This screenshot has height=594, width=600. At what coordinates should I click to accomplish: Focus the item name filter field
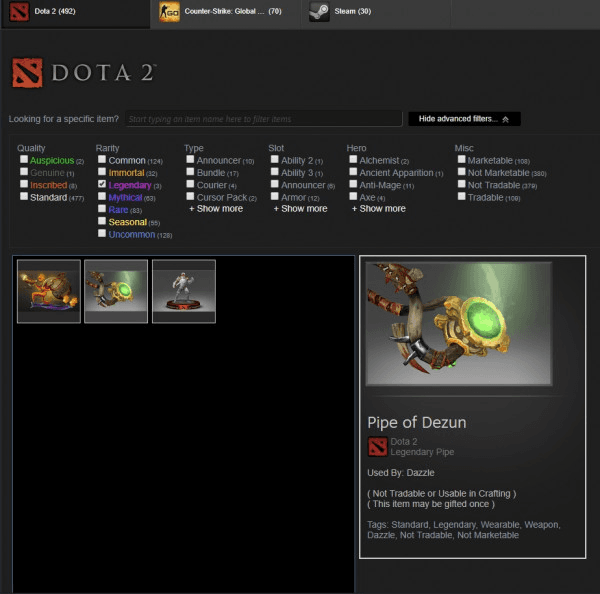point(264,119)
